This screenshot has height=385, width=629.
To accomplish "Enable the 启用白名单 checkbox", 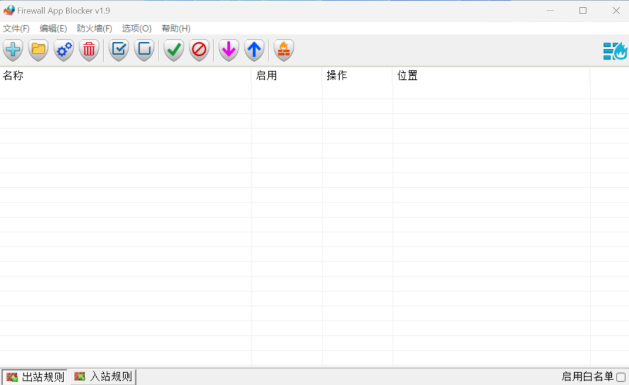I will point(621,377).
